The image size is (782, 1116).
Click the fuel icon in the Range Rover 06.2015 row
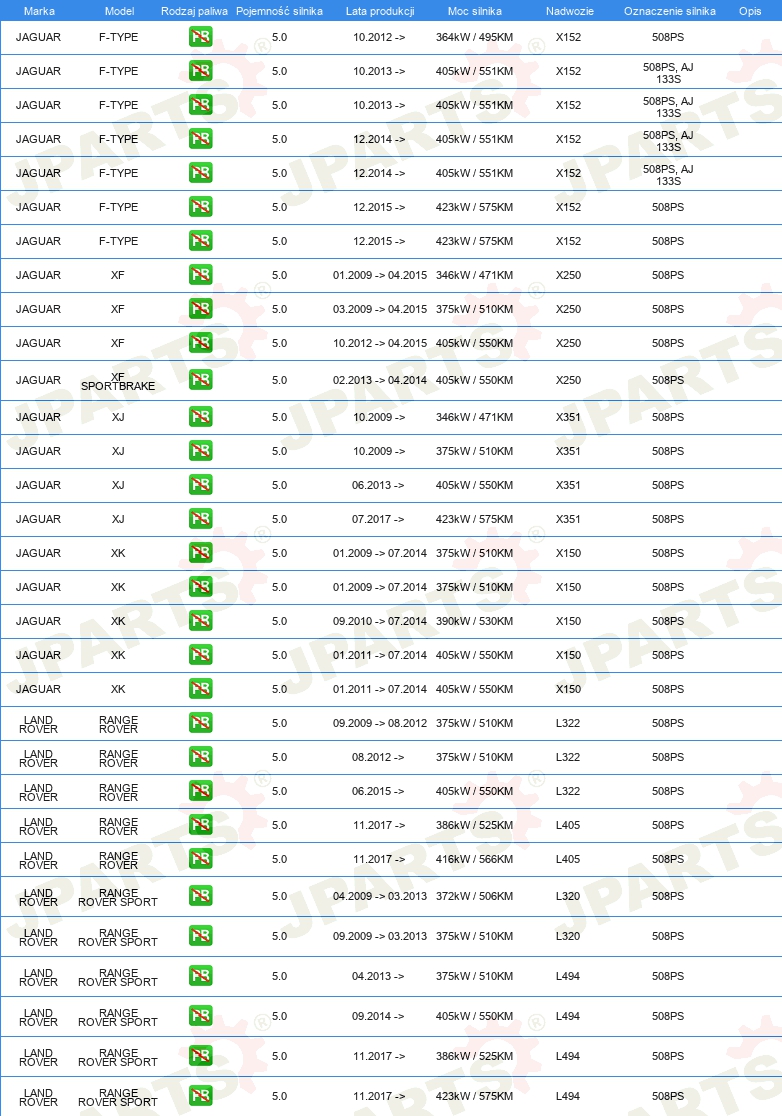(201, 791)
